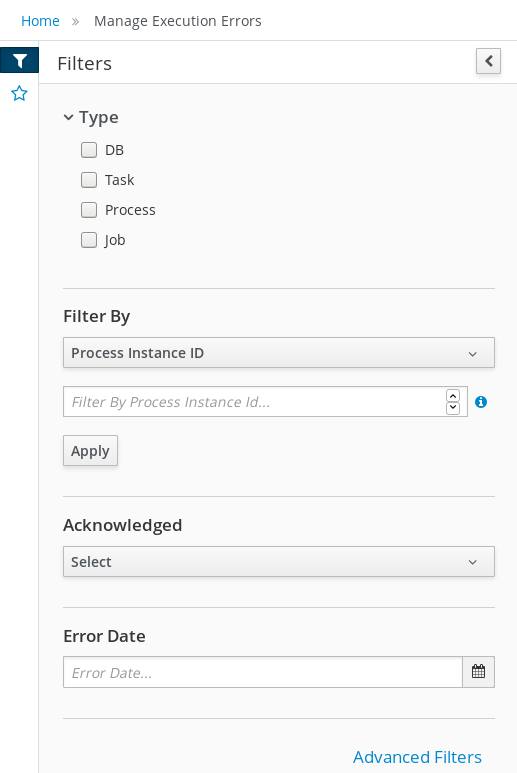Decrement Process Instance Id down arrow

pyautogui.click(x=452, y=408)
